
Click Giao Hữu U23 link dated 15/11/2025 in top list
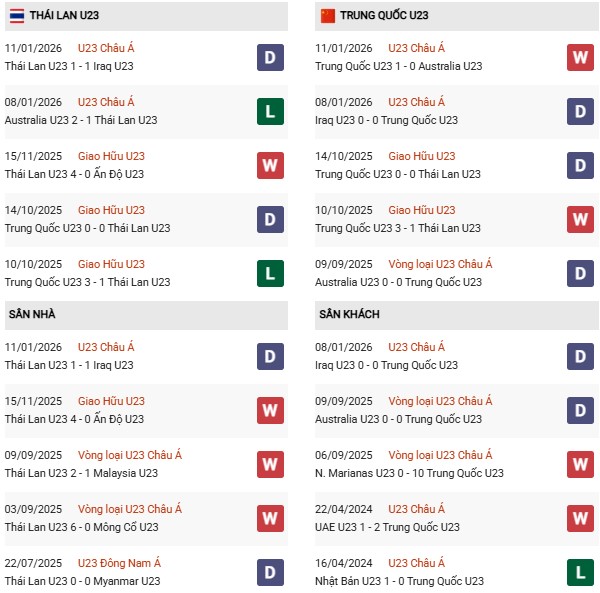pos(111,156)
